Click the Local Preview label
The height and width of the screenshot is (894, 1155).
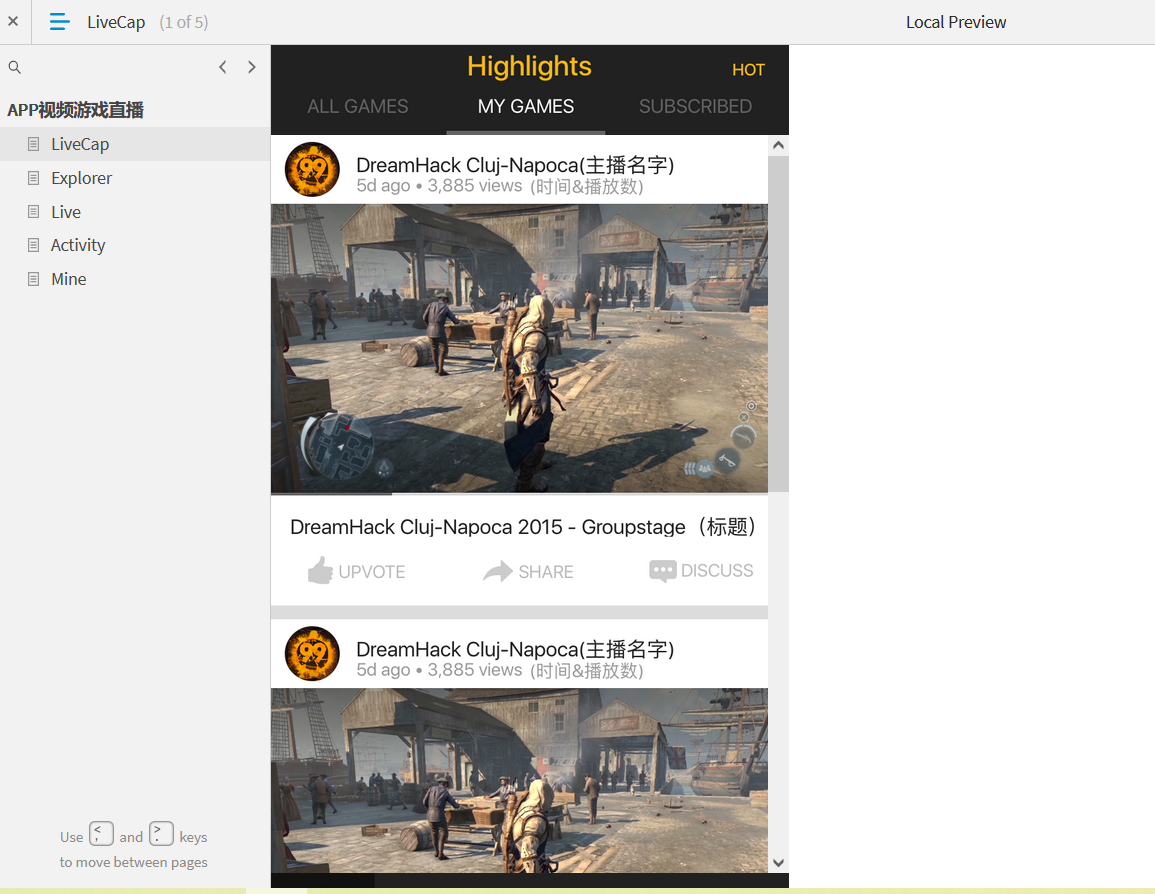(955, 22)
